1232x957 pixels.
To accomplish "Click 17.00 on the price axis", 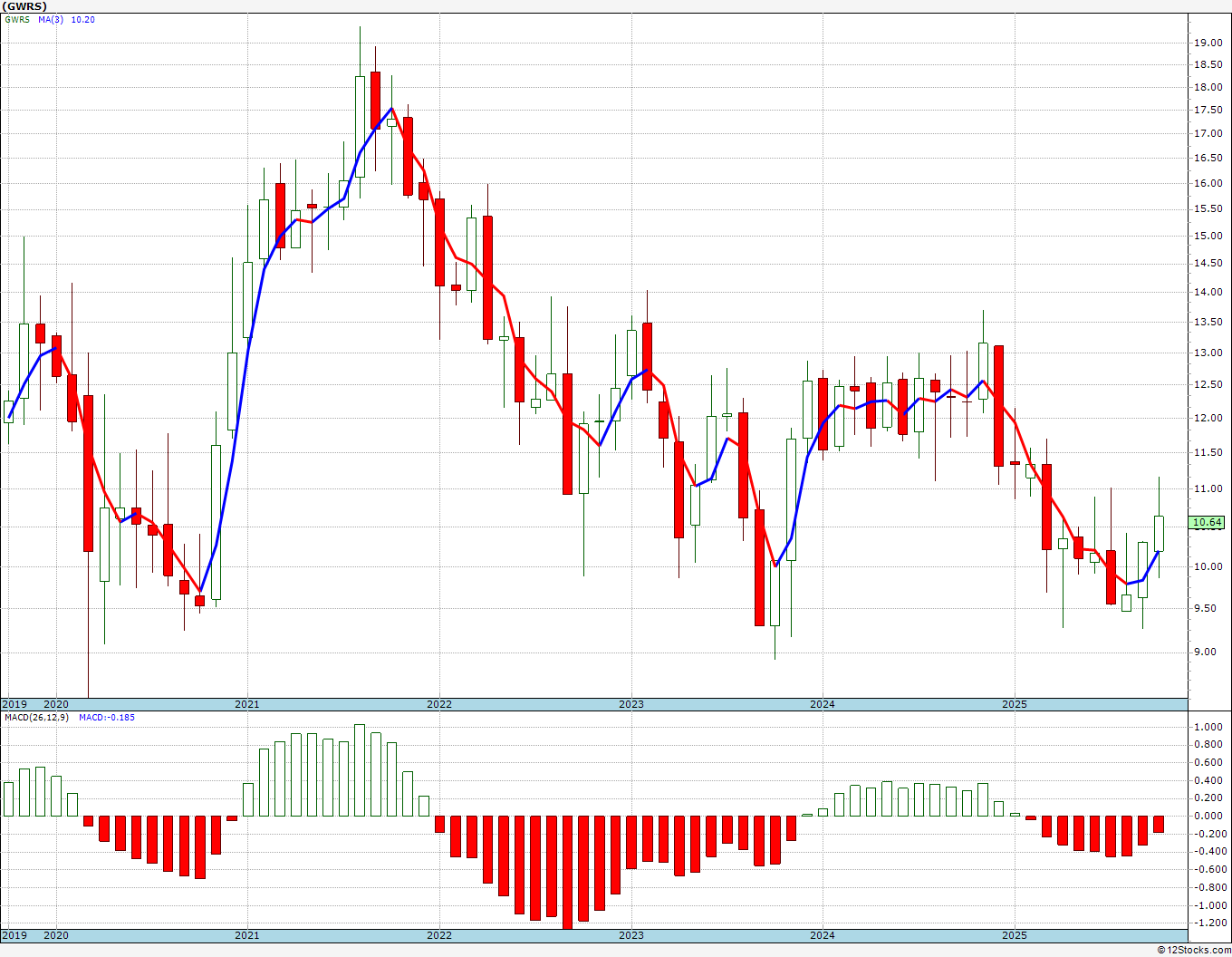I will pyautogui.click(x=1207, y=133).
